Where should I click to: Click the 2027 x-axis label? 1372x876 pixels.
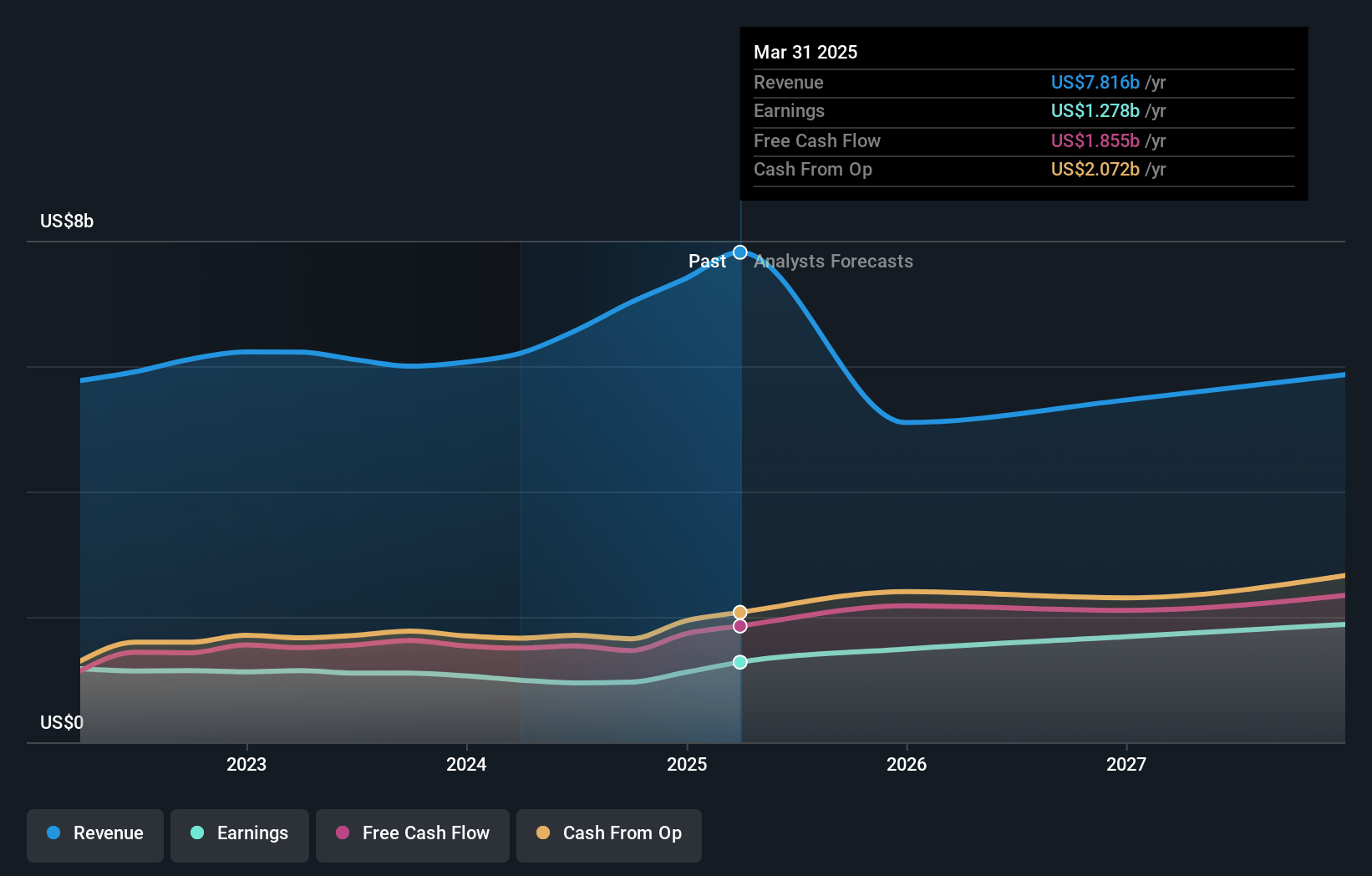point(1126,764)
